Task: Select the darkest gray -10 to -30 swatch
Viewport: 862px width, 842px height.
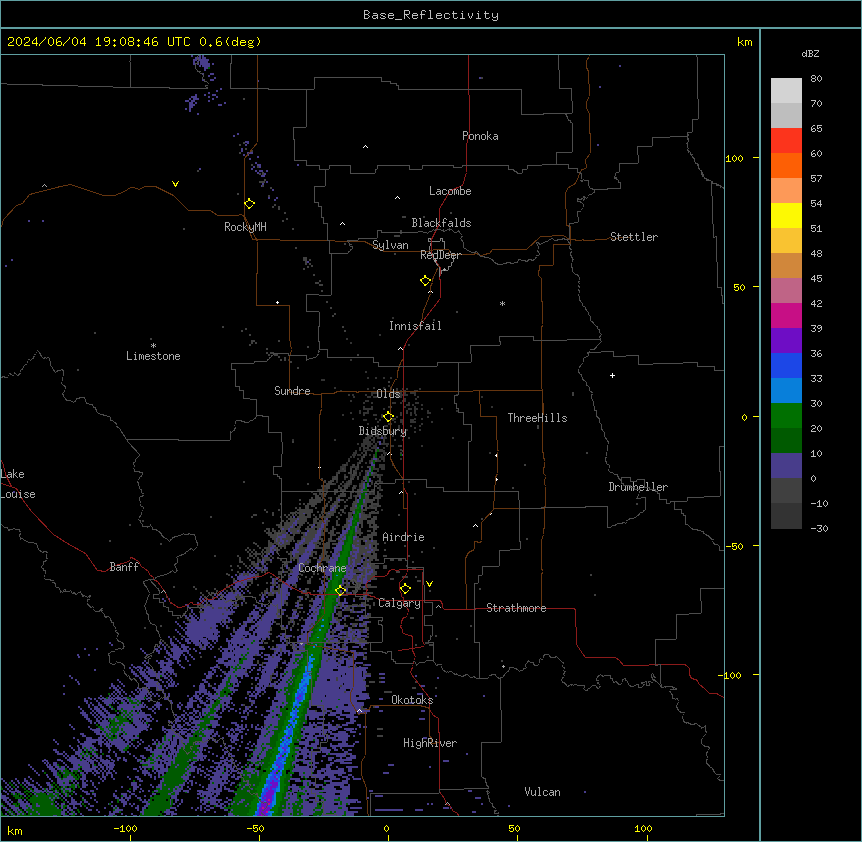Action: [786, 516]
